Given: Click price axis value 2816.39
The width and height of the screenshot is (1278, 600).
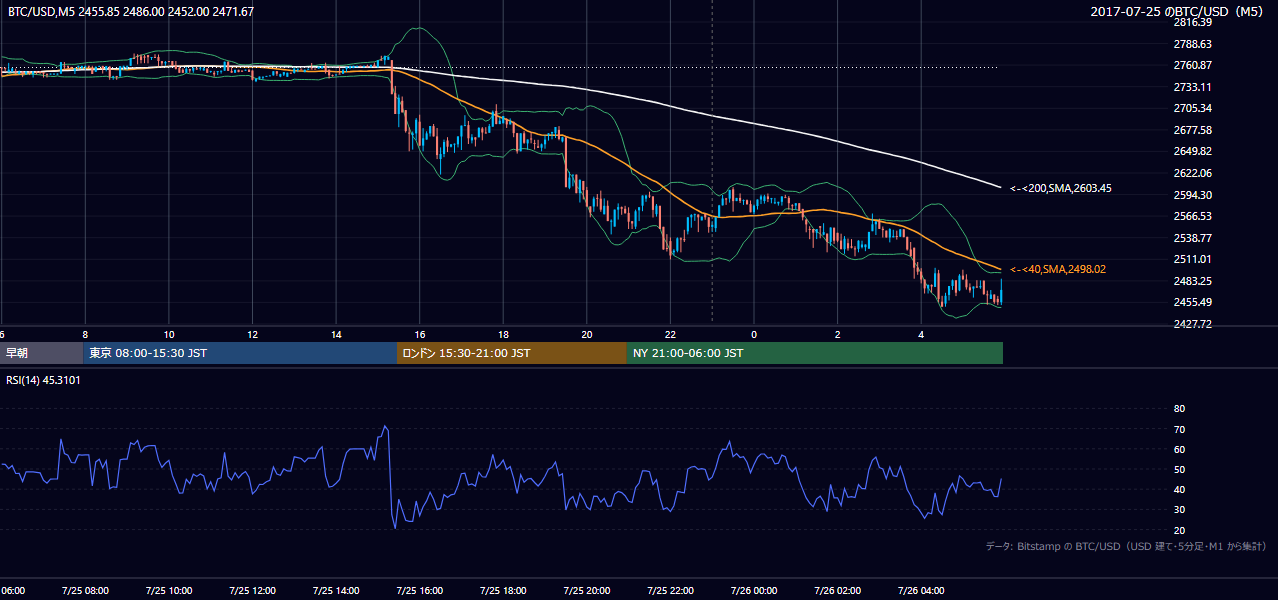Looking at the screenshot, I should coord(1192,22).
